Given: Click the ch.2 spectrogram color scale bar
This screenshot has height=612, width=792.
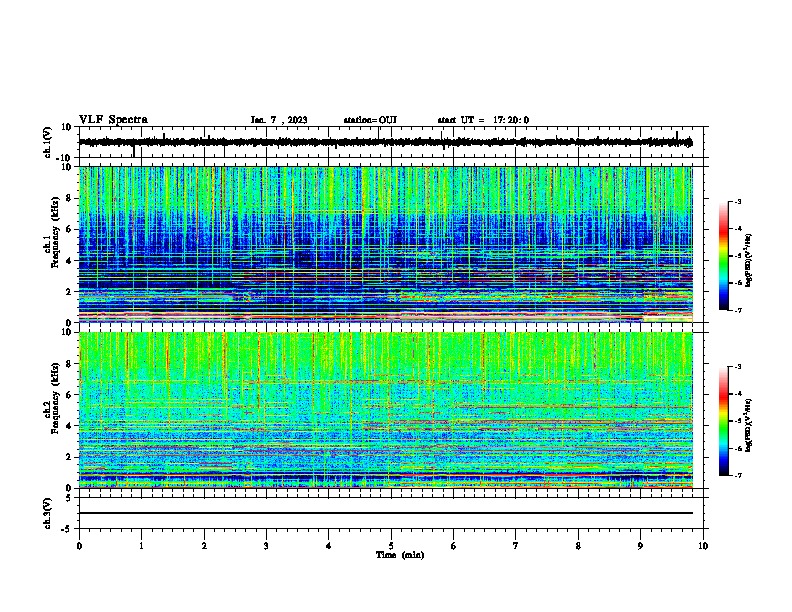Looking at the screenshot, I should [723, 421].
